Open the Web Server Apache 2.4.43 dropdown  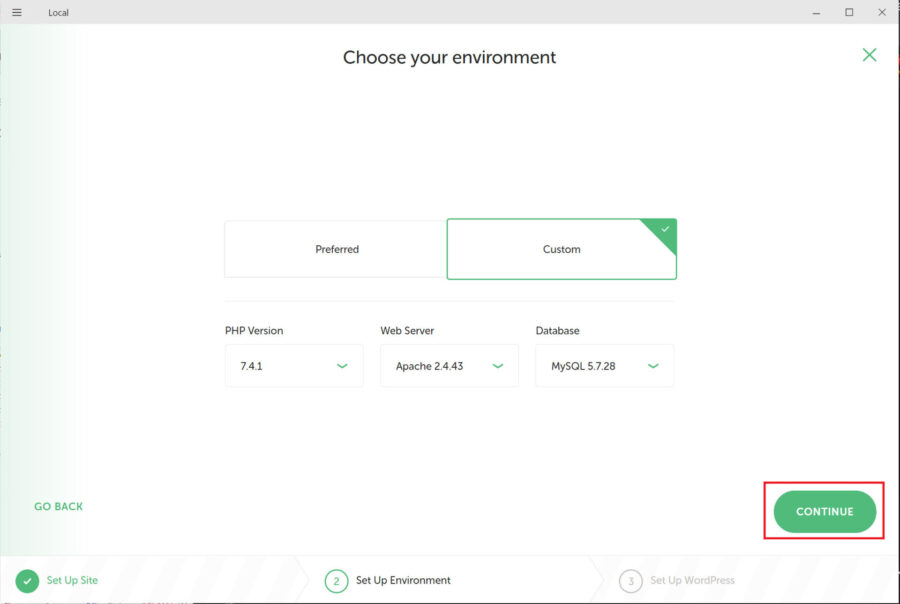(x=449, y=366)
